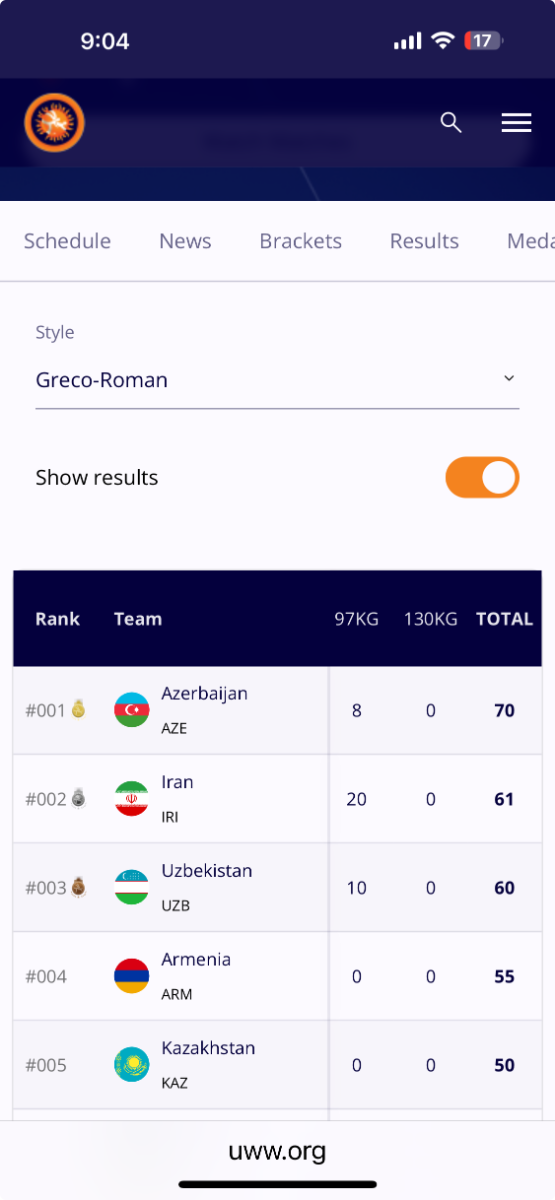This screenshot has width=555, height=1200.
Task: Tap the Iran flag icon
Action: pos(132,798)
